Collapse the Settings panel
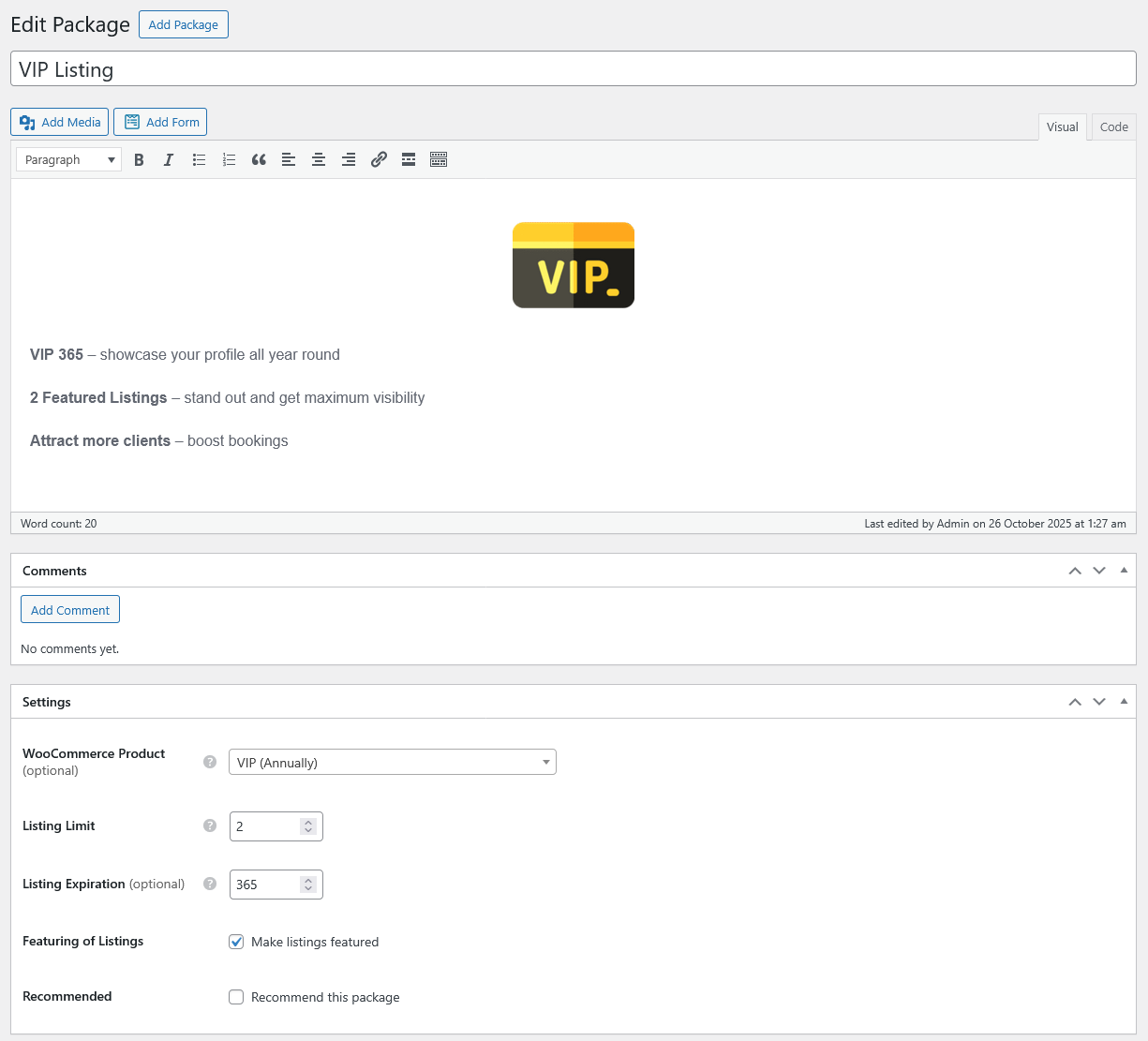The image size is (1148, 1041). click(x=1124, y=702)
